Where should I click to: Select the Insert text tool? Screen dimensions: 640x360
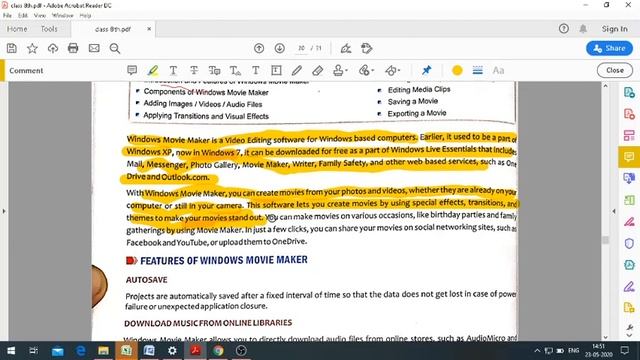(235, 70)
